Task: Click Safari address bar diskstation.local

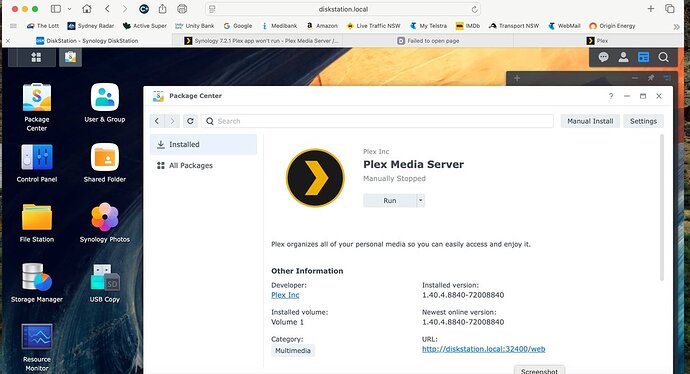Action: click(x=343, y=9)
